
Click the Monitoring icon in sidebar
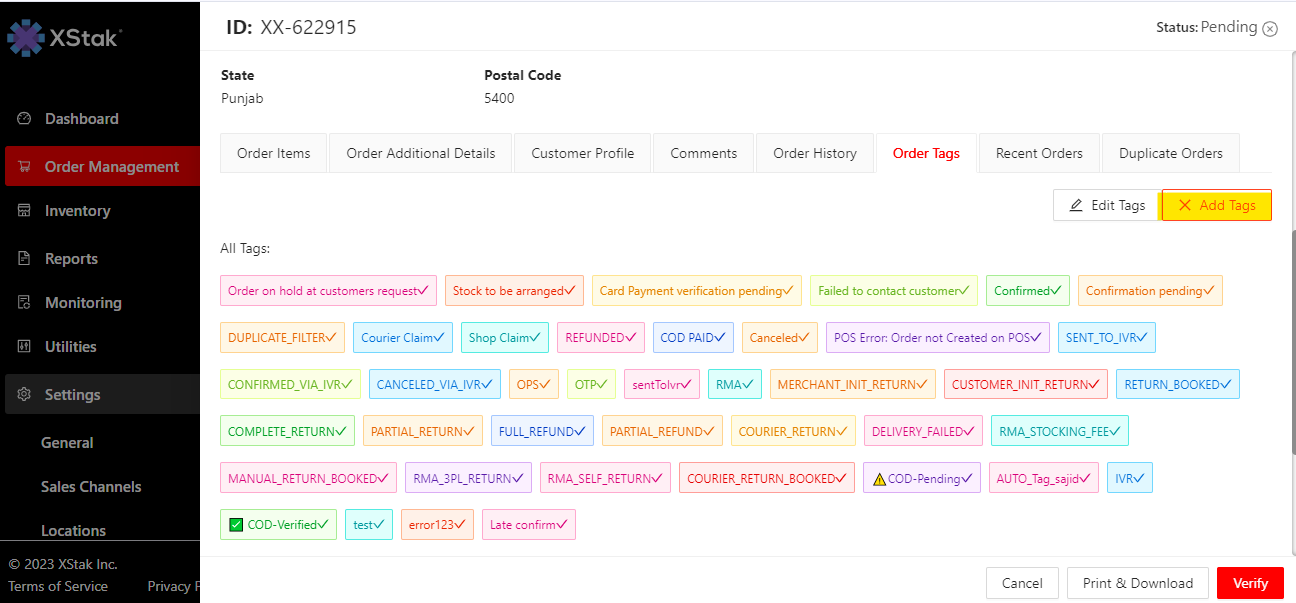tap(25, 303)
